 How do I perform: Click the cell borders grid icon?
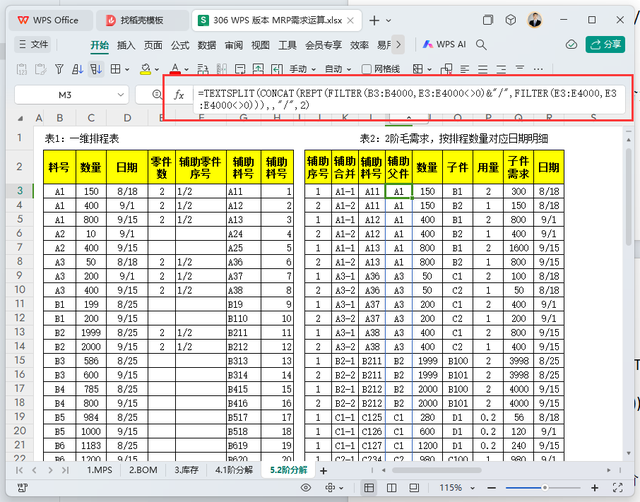coord(116,69)
